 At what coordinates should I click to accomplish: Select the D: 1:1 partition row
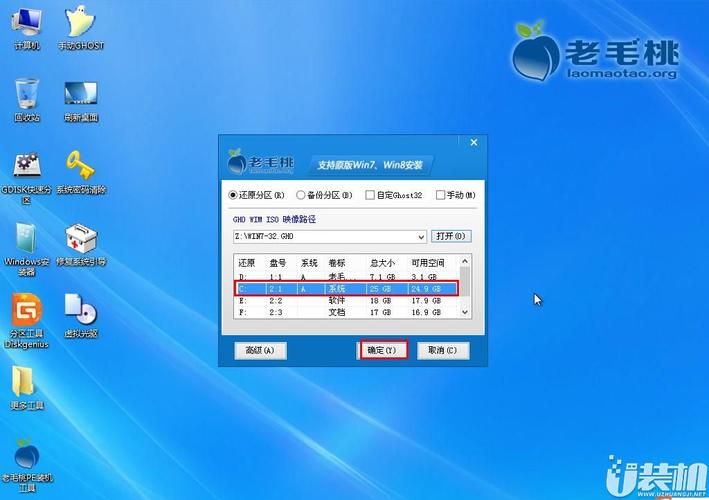[346, 277]
